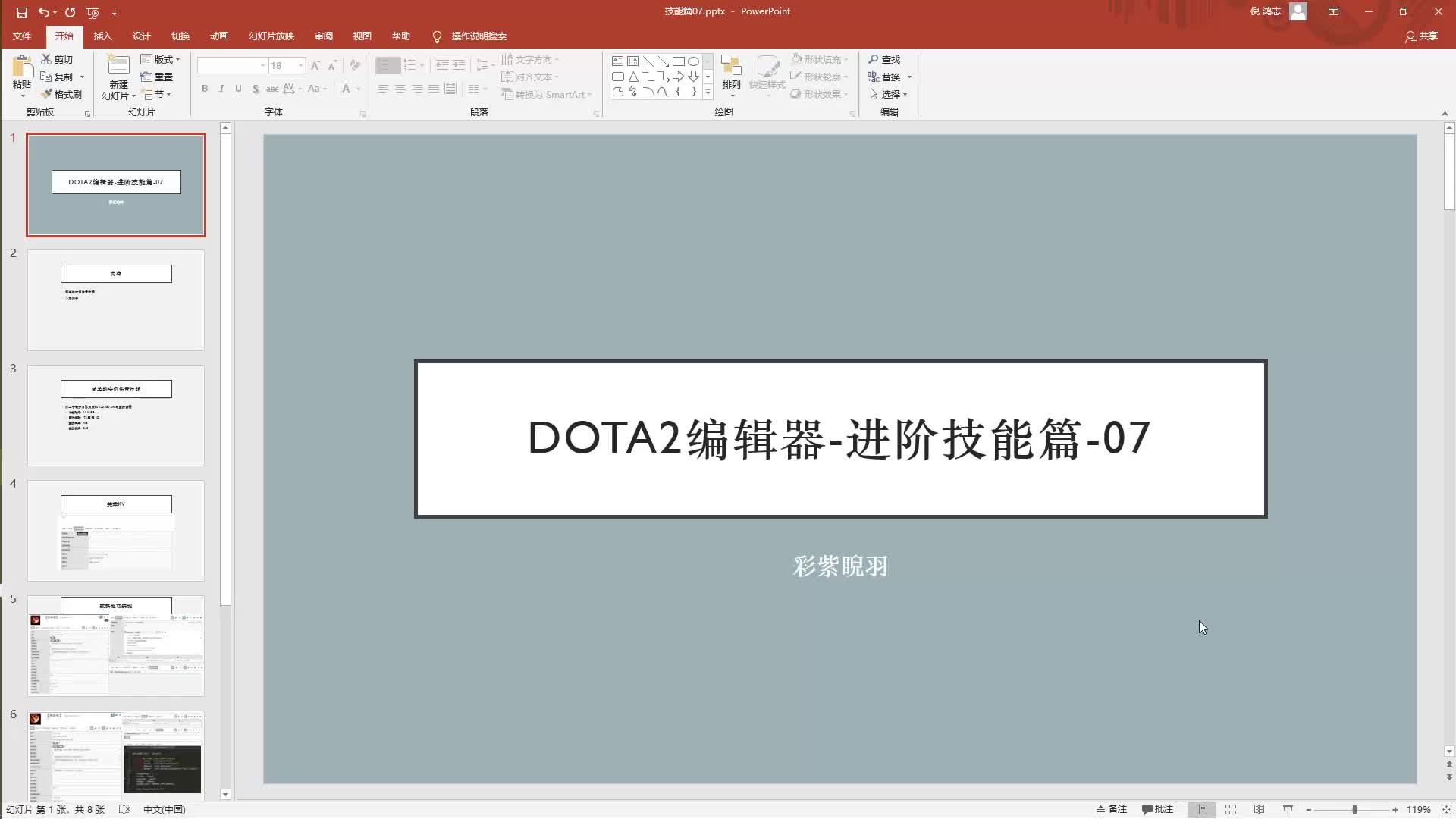Click the 共享 share button

tap(1421, 36)
